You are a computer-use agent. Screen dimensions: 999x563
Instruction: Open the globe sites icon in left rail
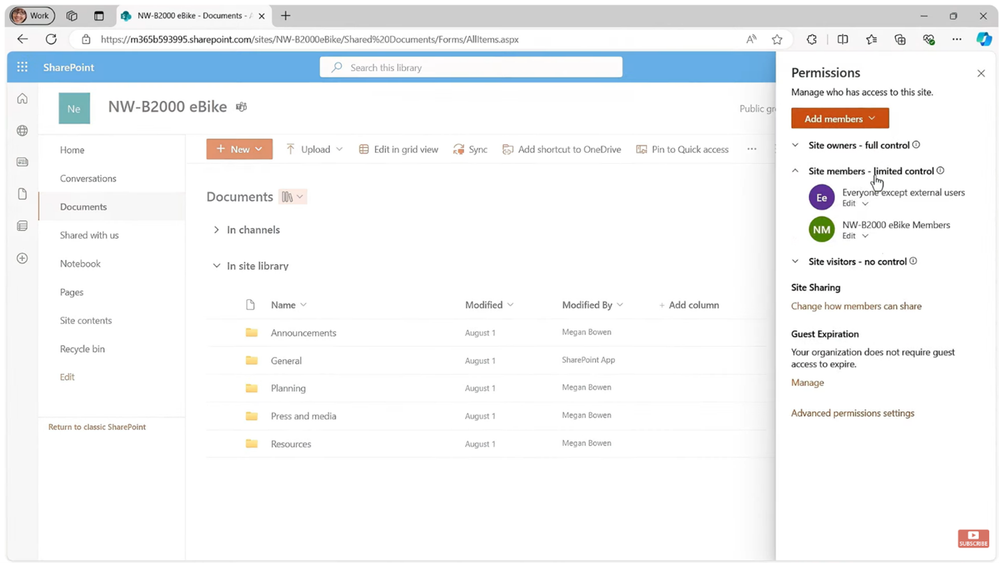(22, 131)
